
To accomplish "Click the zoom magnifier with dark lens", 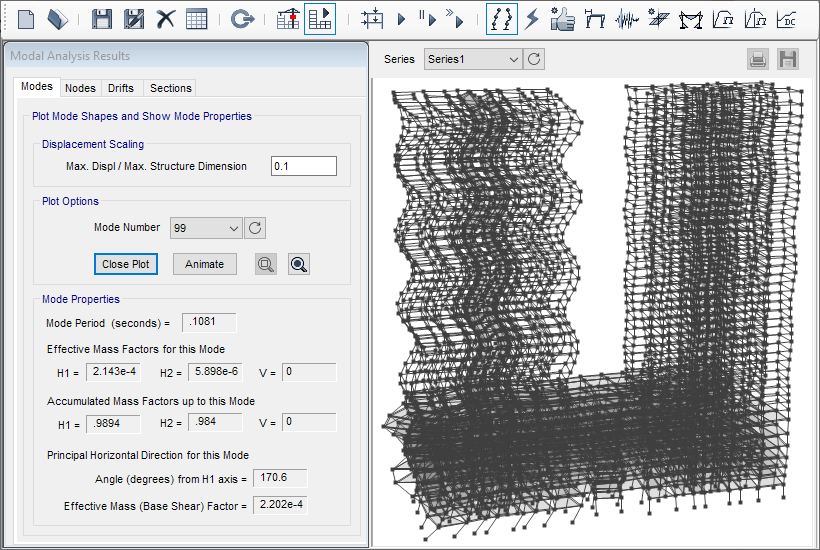I will coord(298,264).
